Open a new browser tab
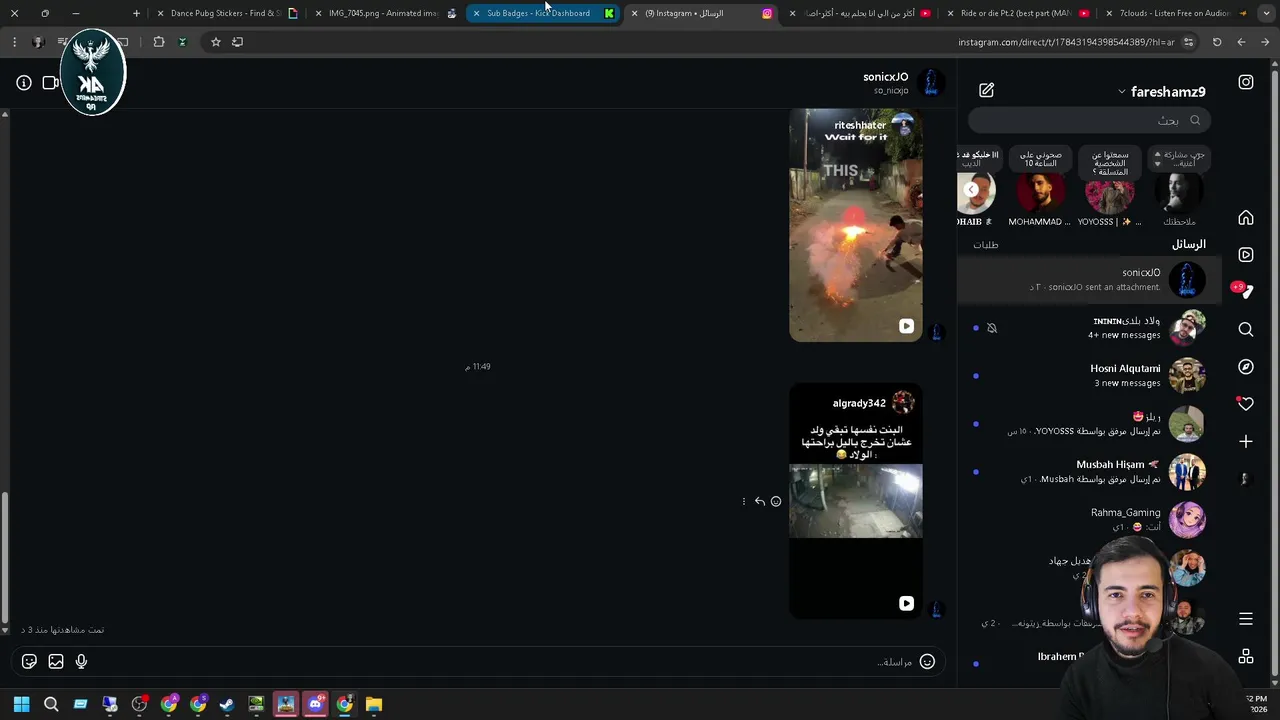This screenshot has height=720, width=1280. coord(136,13)
